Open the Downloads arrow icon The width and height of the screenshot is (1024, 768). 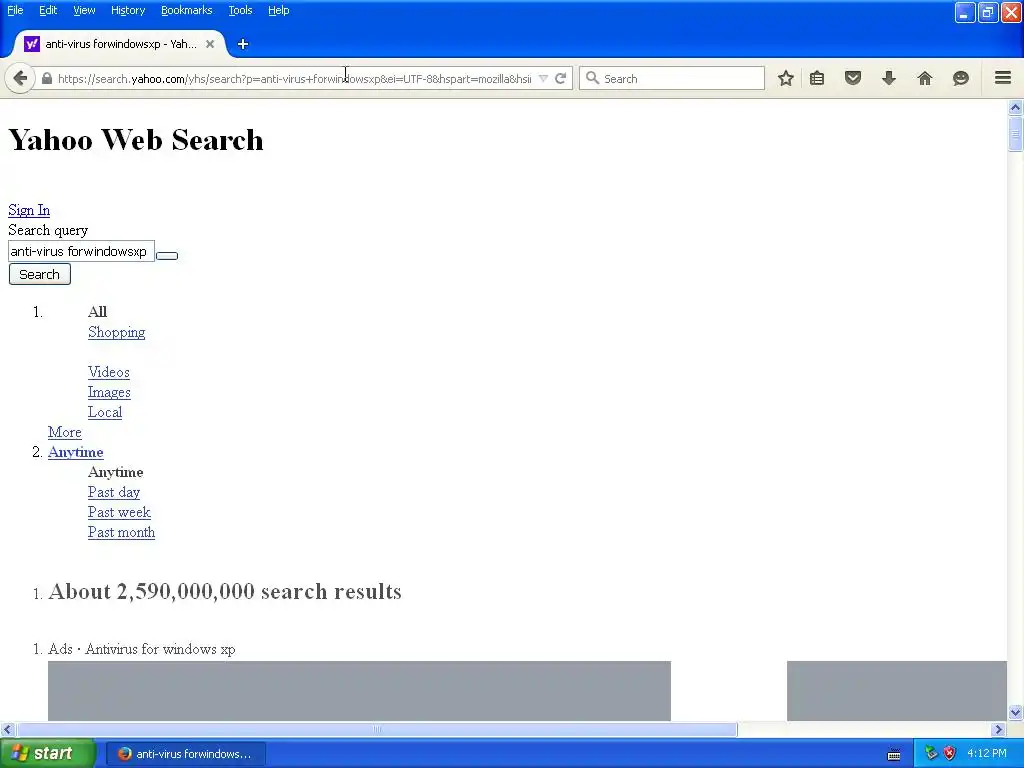pos(889,78)
